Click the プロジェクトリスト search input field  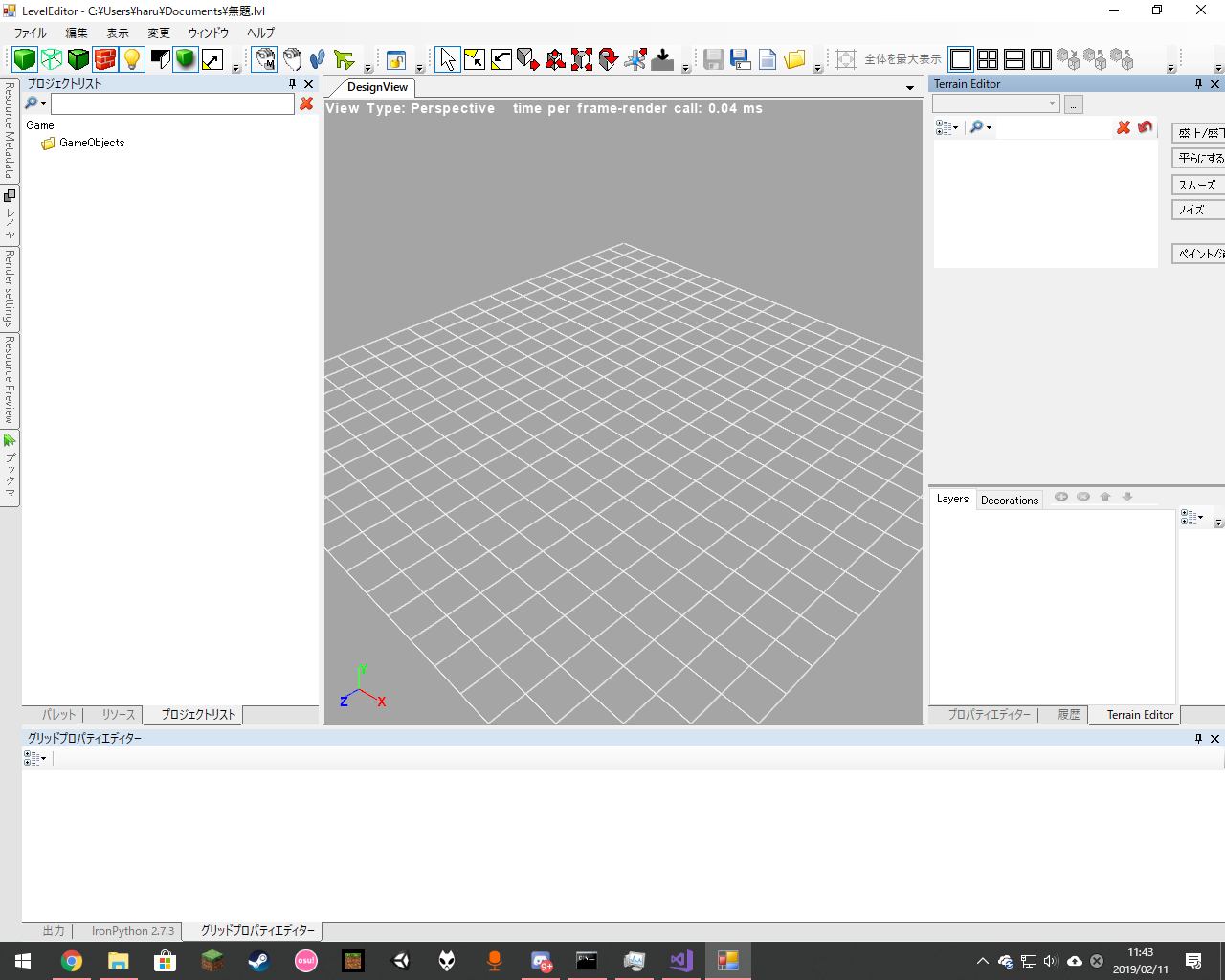[172, 103]
